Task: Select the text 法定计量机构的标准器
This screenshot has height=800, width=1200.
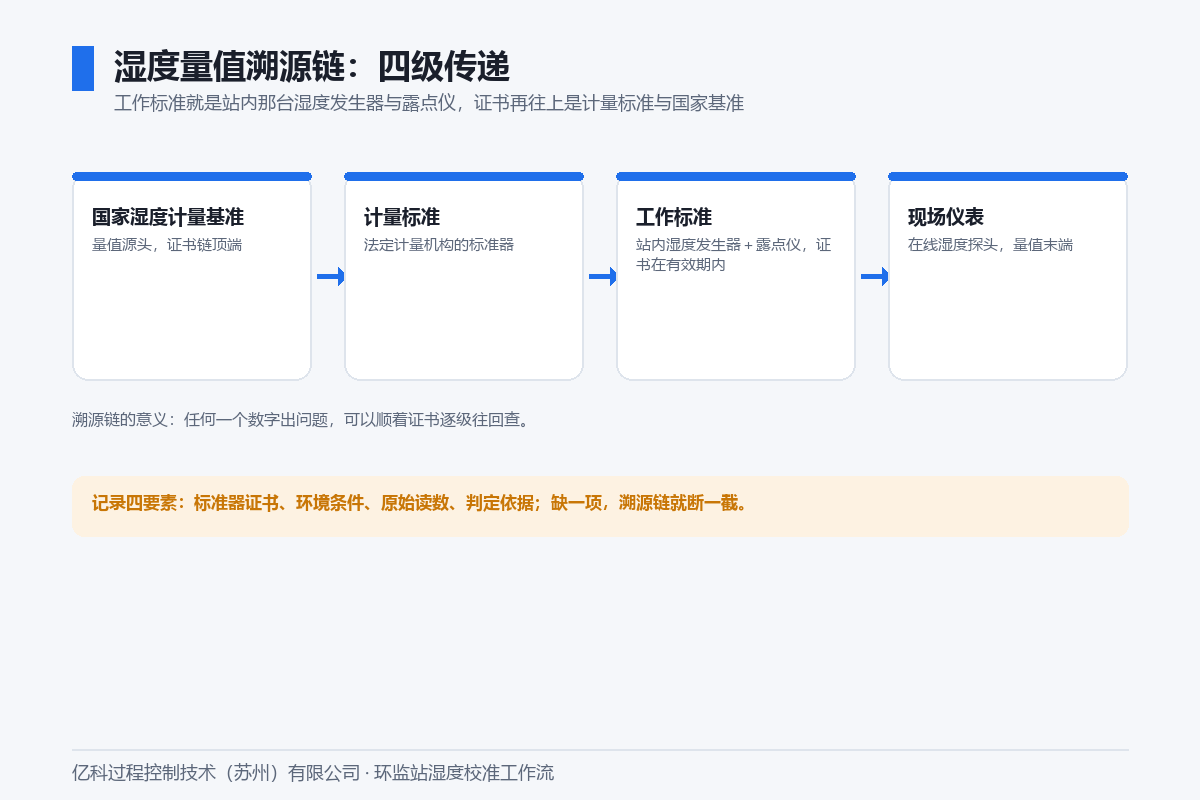Action: coord(439,245)
